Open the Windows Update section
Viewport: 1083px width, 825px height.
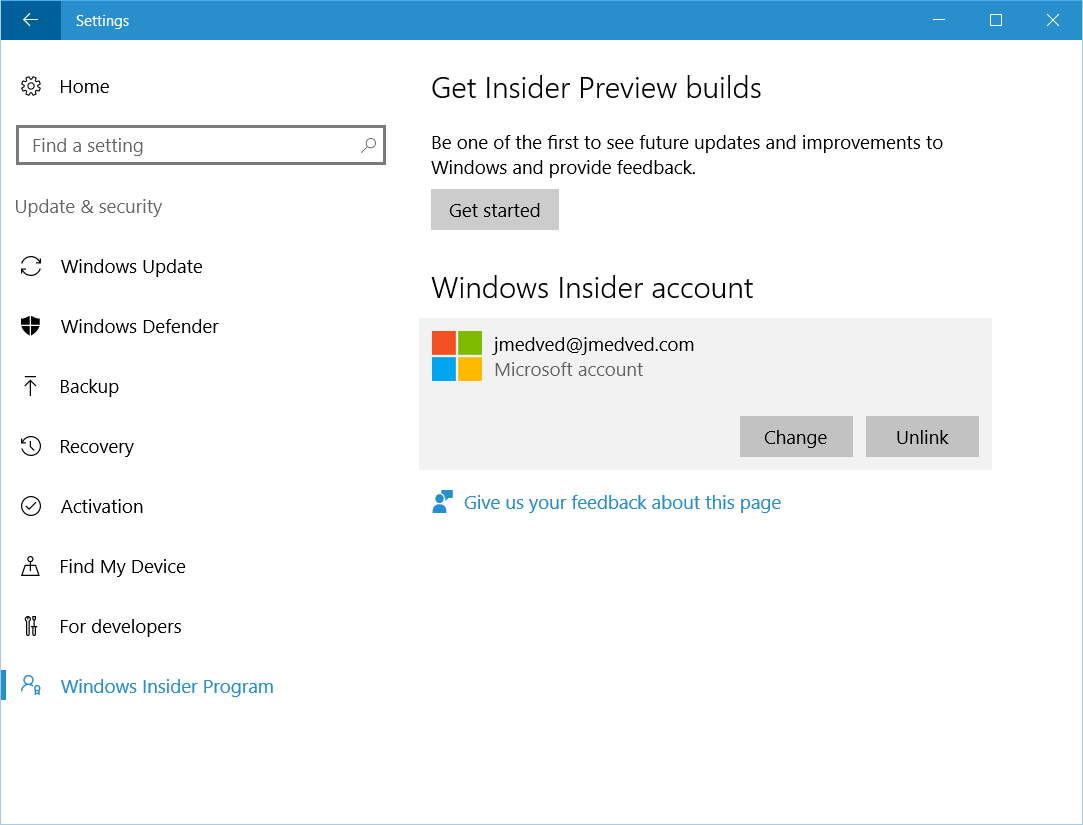tap(131, 267)
